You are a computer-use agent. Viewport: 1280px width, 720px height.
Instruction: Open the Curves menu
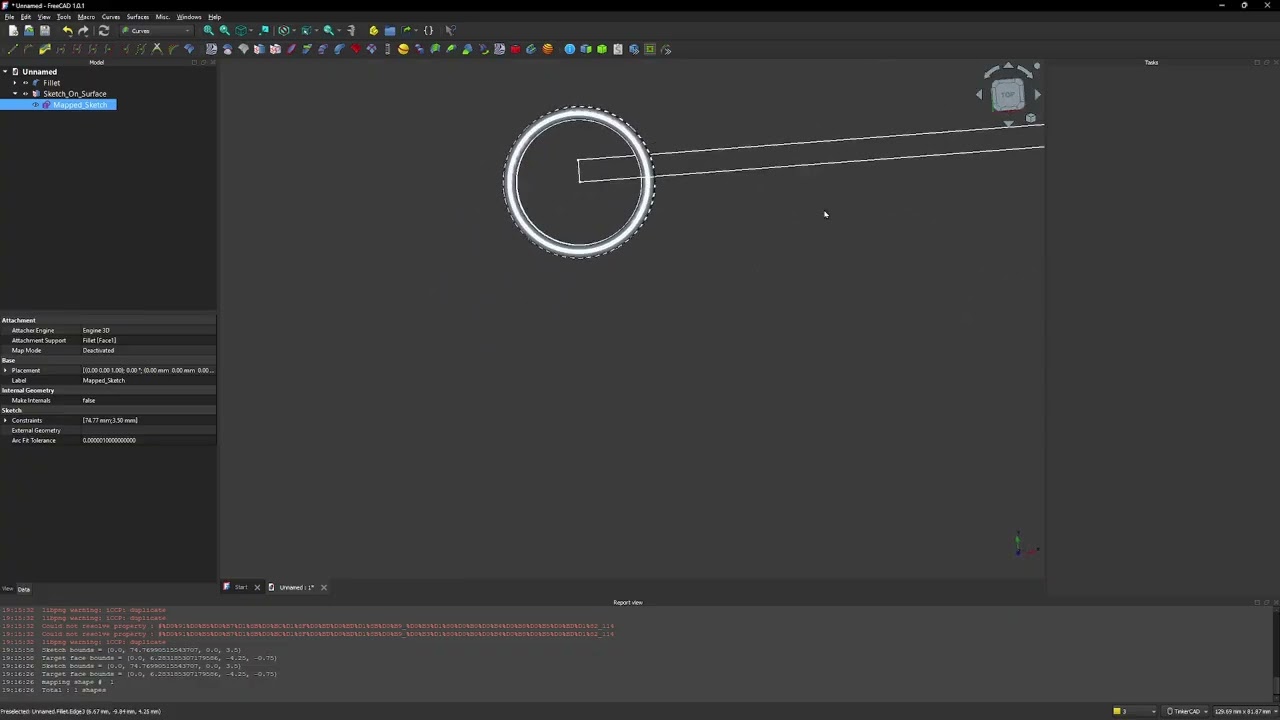[111, 17]
